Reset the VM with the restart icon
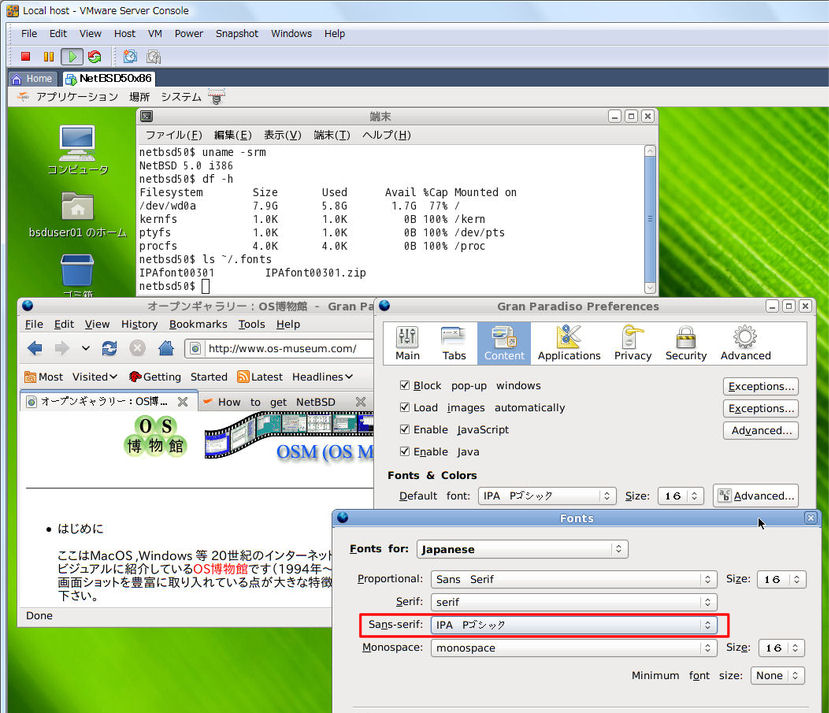The width and height of the screenshot is (829, 713). 95,56
